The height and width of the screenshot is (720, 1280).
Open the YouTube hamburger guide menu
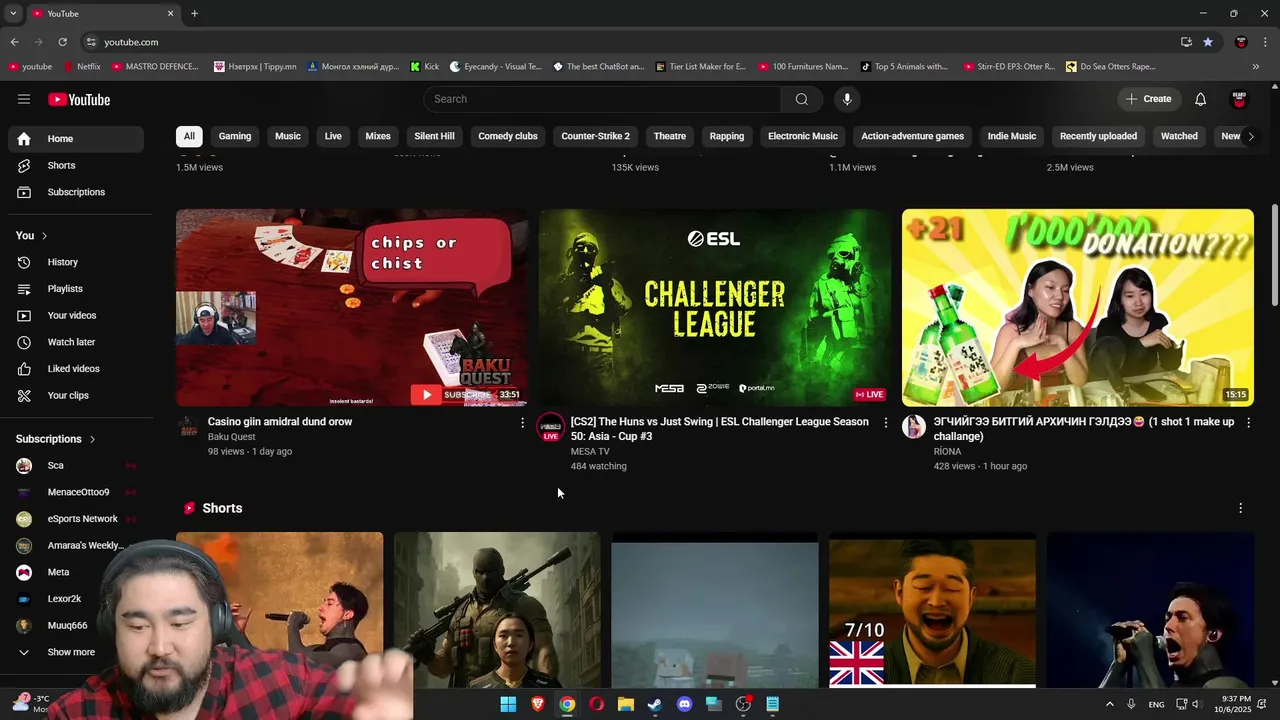24,99
